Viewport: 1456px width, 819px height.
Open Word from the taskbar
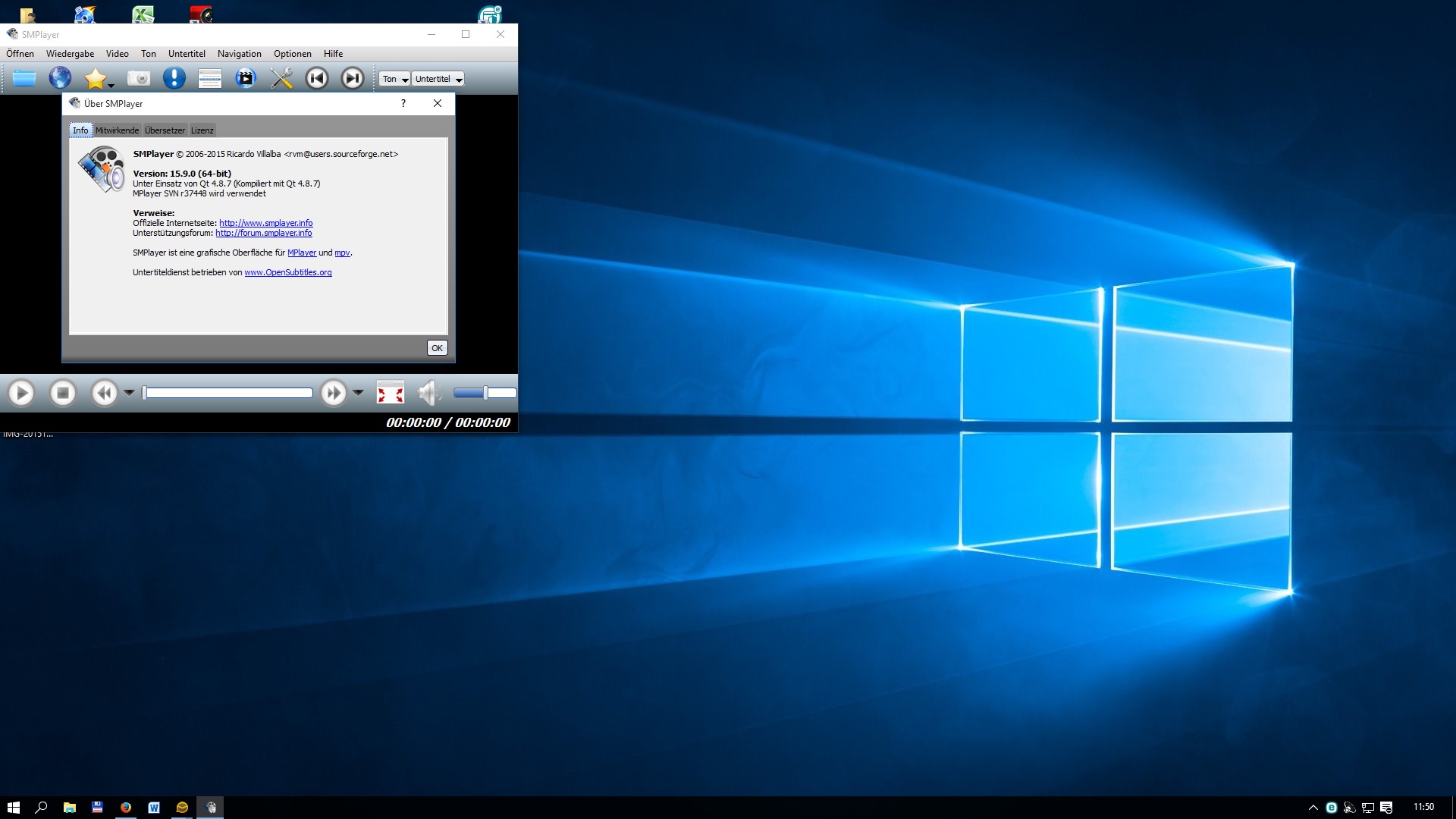[x=154, y=808]
